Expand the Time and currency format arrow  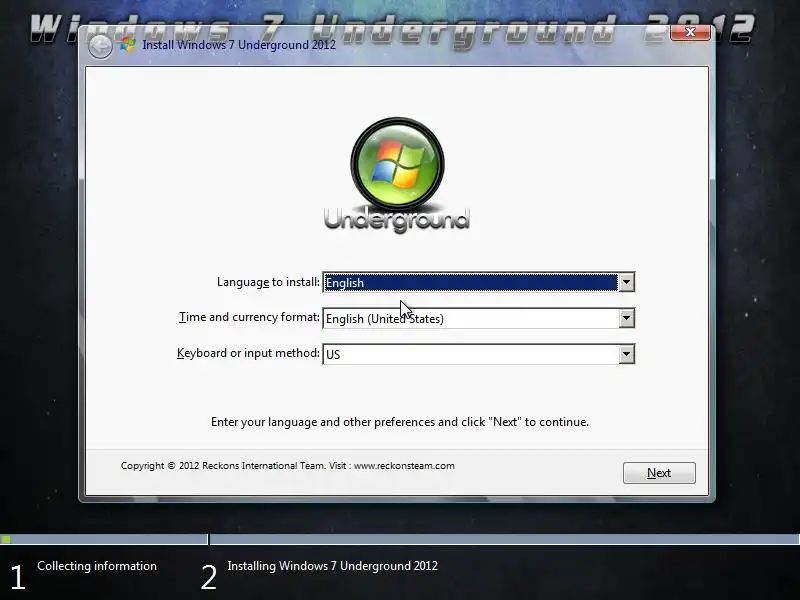click(x=626, y=318)
